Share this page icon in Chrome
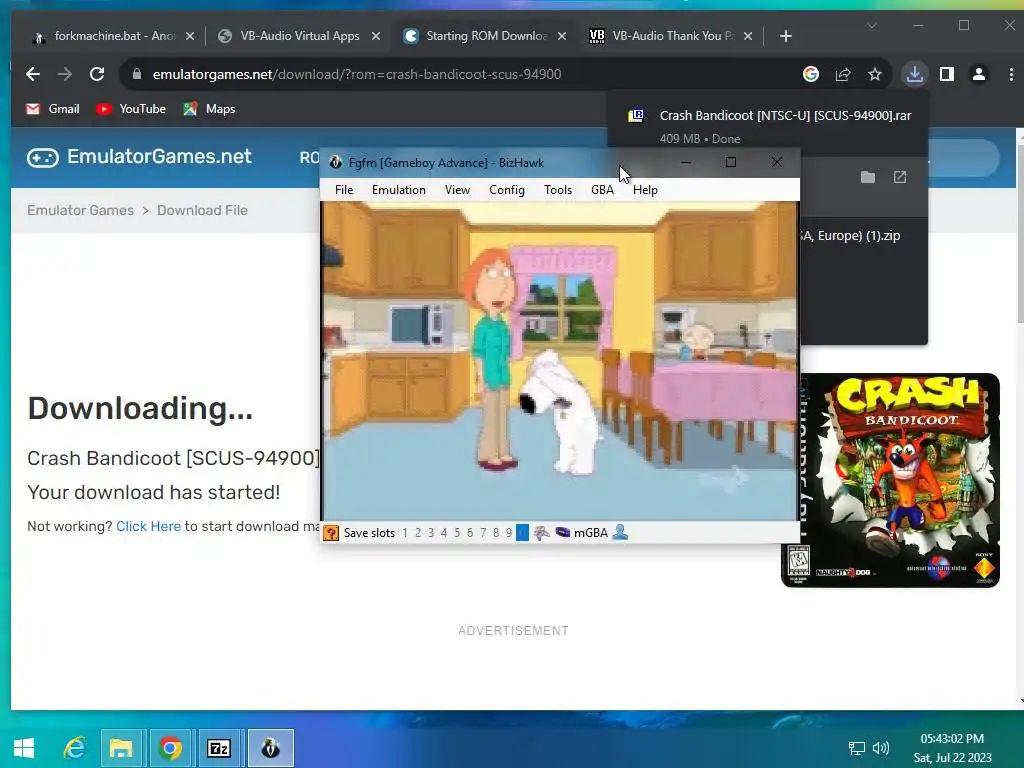 (843, 74)
